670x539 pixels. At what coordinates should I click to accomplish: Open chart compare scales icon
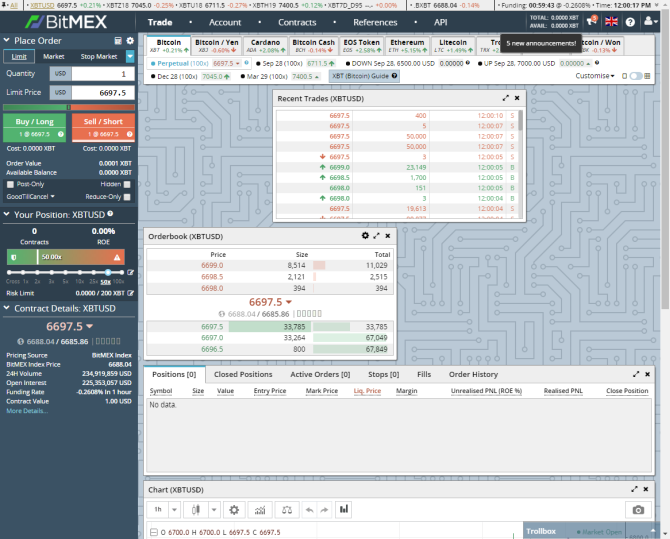pos(287,510)
